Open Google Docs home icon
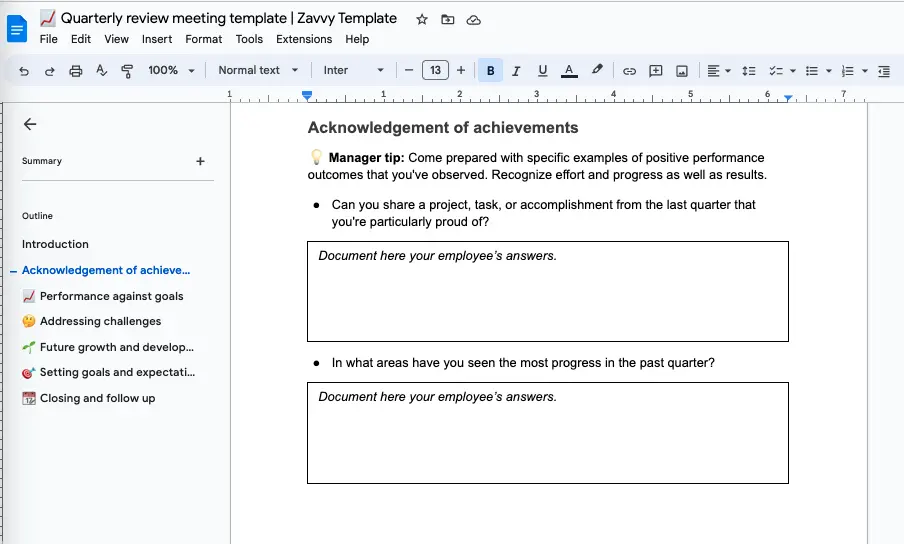Image resolution: width=904 pixels, height=544 pixels. pos(17,28)
